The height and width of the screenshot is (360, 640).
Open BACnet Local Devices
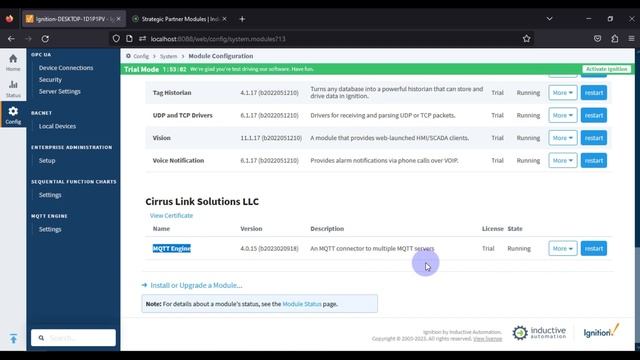pyautogui.click(x=57, y=126)
